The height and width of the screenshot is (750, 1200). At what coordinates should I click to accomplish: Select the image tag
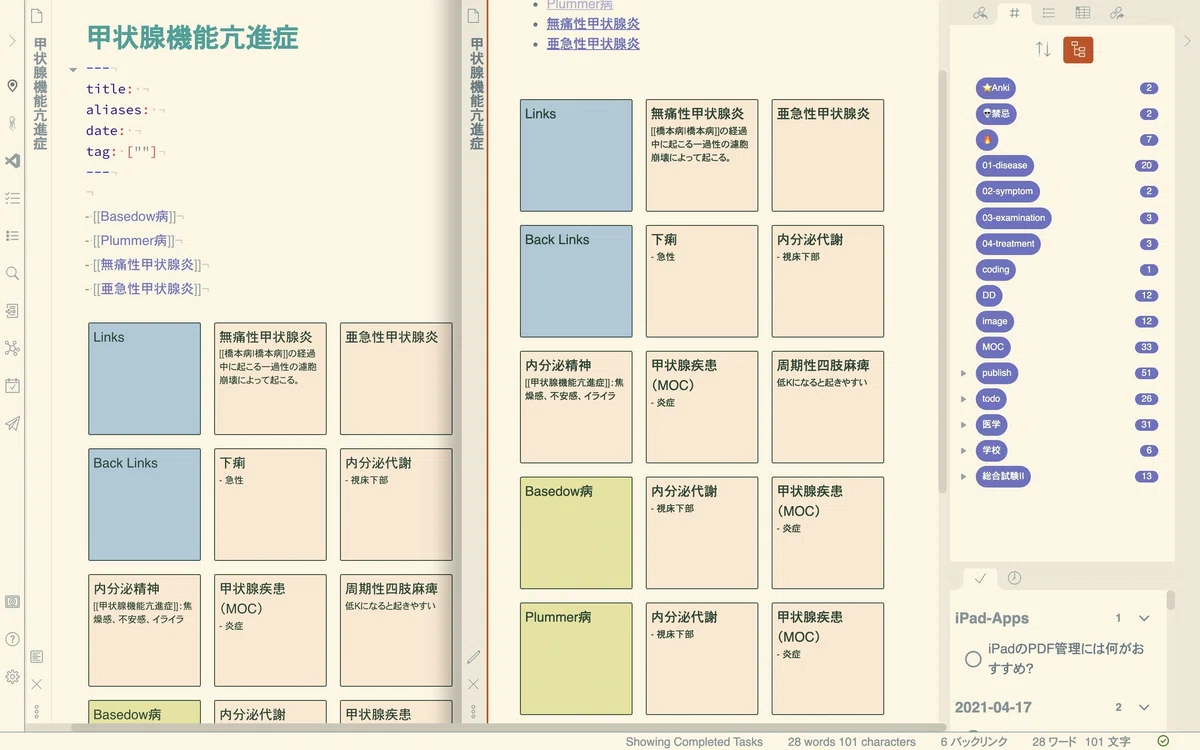(x=995, y=321)
